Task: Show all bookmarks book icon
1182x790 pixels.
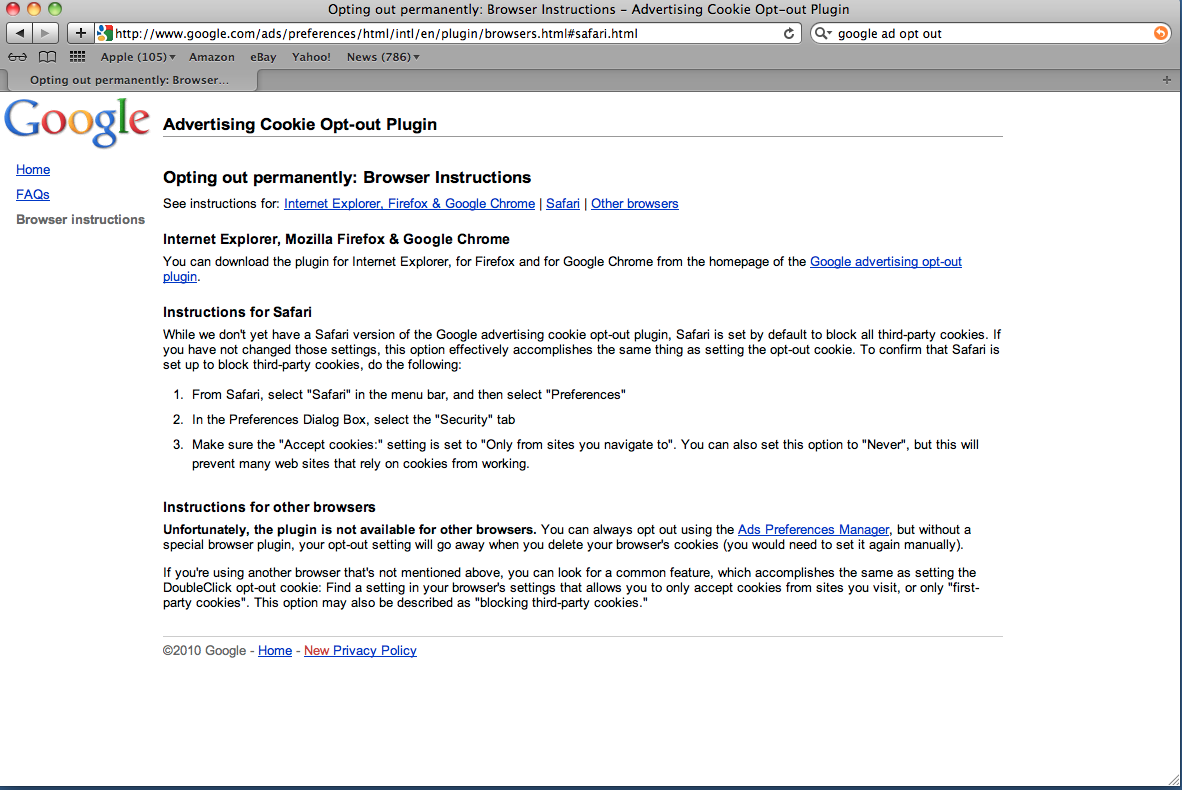Action: pyautogui.click(x=47, y=57)
